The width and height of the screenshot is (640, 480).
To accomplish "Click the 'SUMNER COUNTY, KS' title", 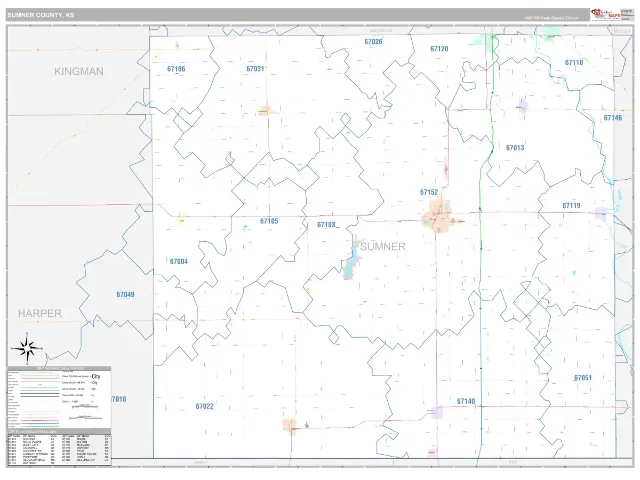I will click(41, 15).
